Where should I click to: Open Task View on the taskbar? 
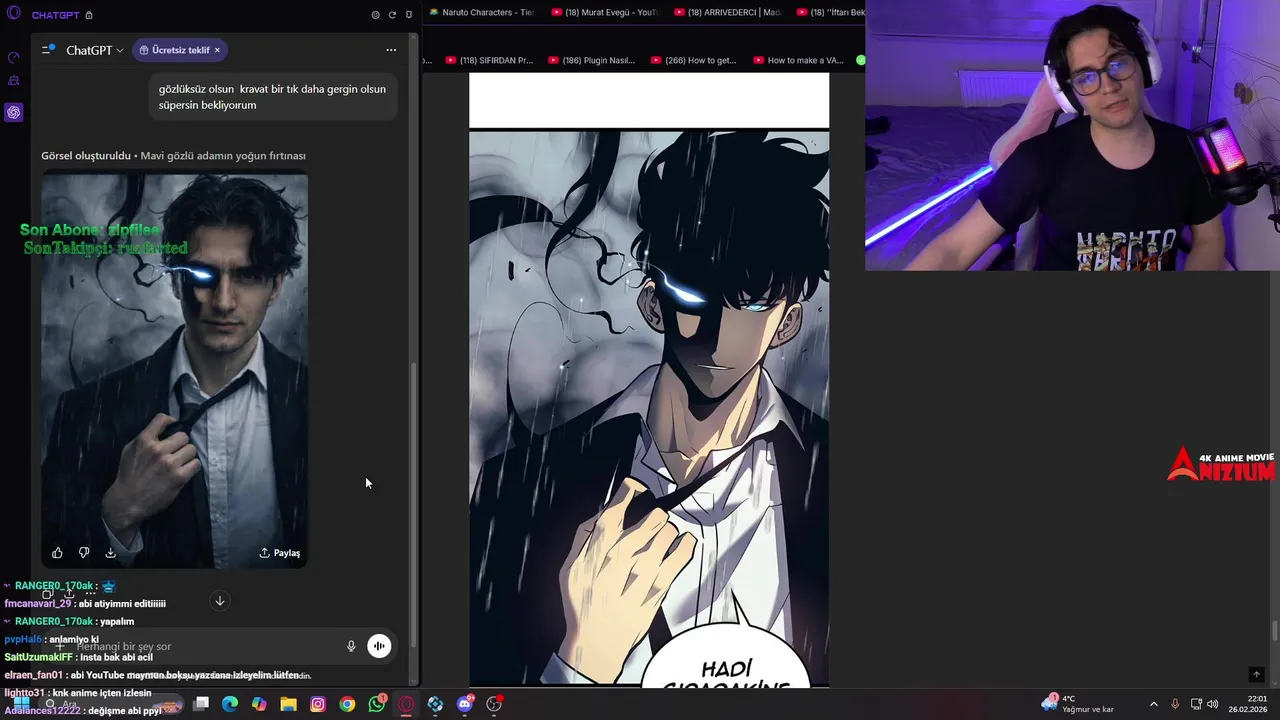[201, 704]
